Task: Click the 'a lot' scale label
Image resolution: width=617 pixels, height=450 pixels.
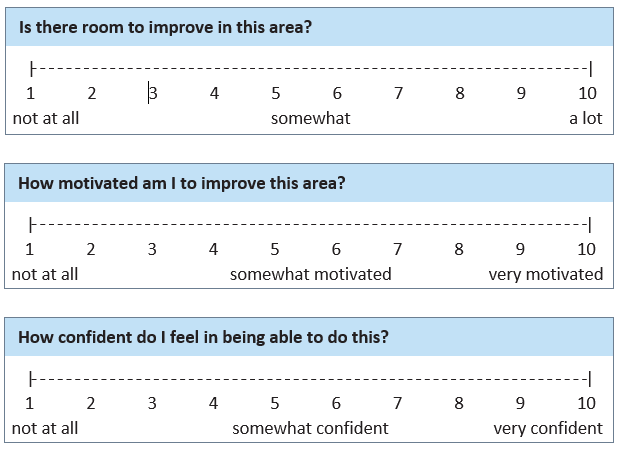Action: pyautogui.click(x=586, y=118)
